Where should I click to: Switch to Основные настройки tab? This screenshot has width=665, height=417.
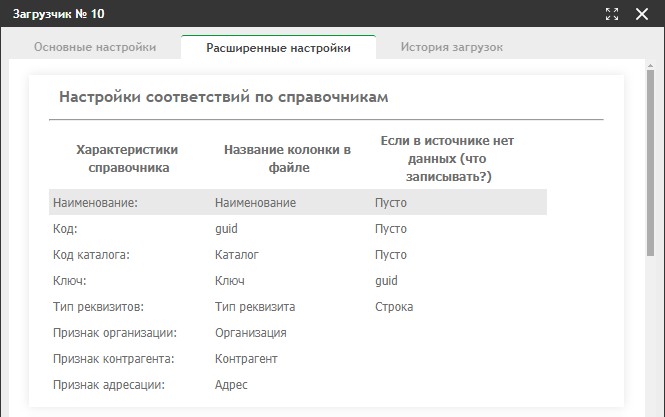click(x=95, y=47)
